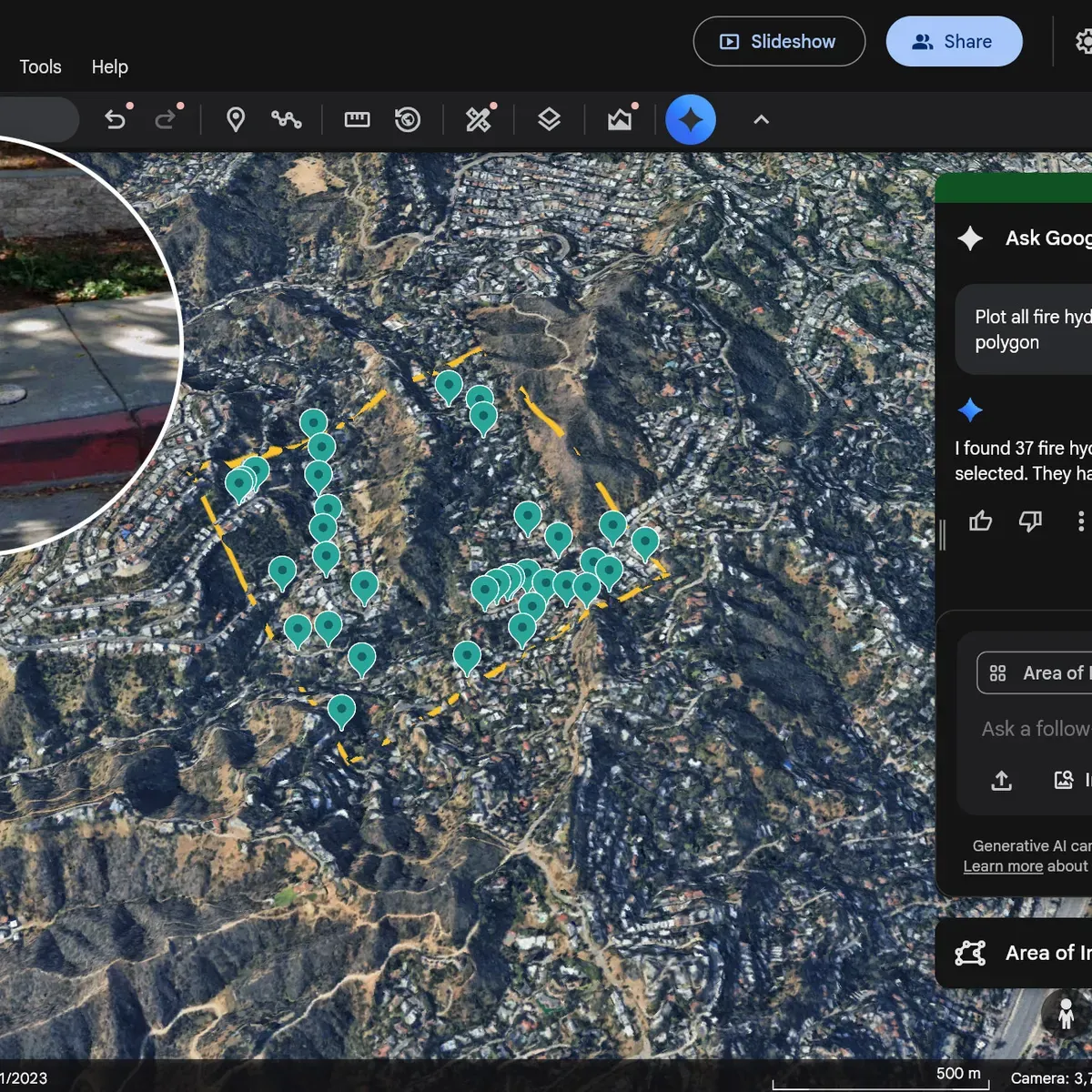Screen dimensions: 1092x1092
Task: Open the map styling tools
Action: pyautogui.click(x=479, y=119)
